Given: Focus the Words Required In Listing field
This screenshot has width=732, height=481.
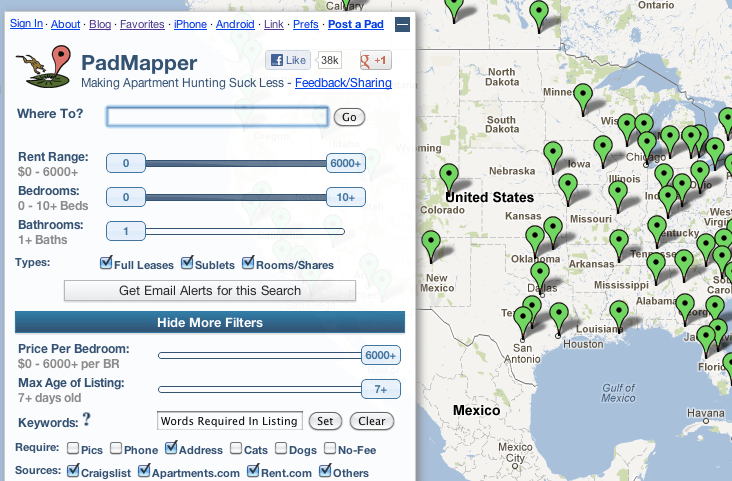Looking at the screenshot, I should pos(230,421).
